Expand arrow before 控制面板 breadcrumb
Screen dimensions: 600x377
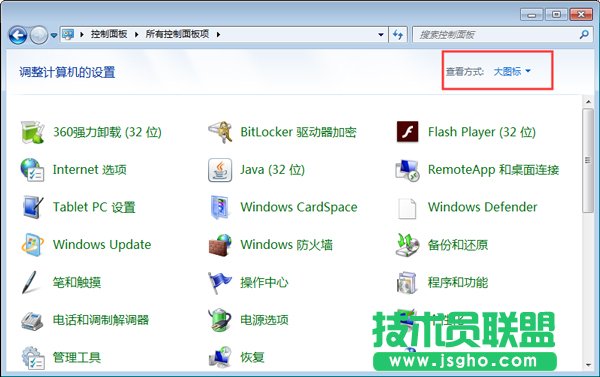[82, 34]
